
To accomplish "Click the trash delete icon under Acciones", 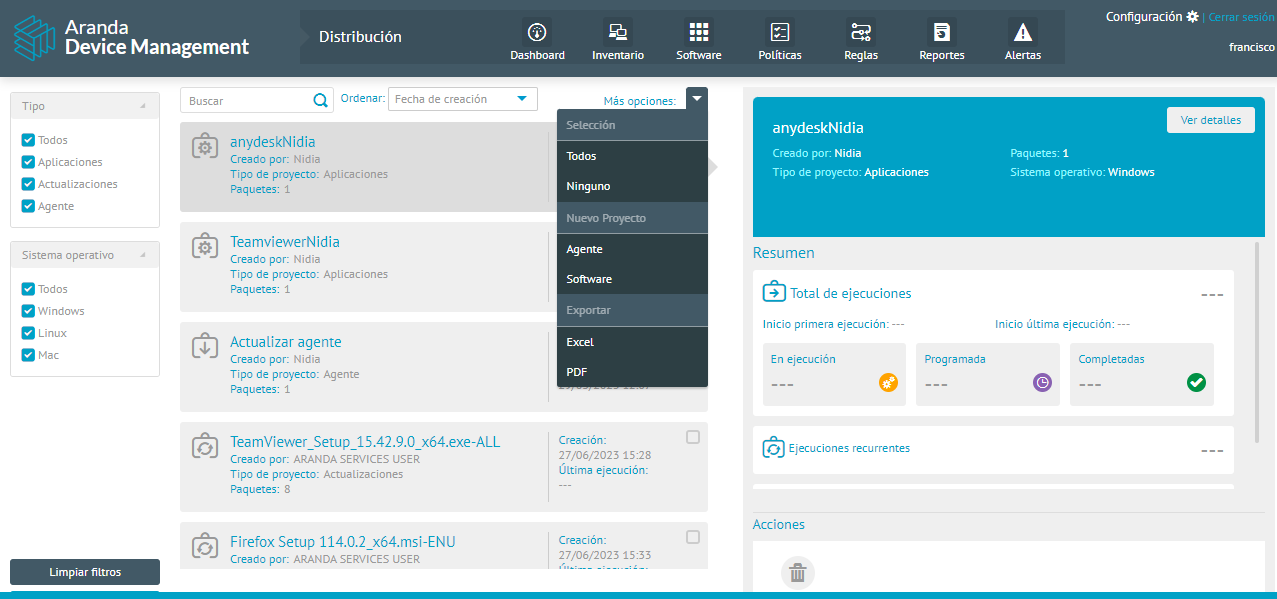I will tap(797, 573).
